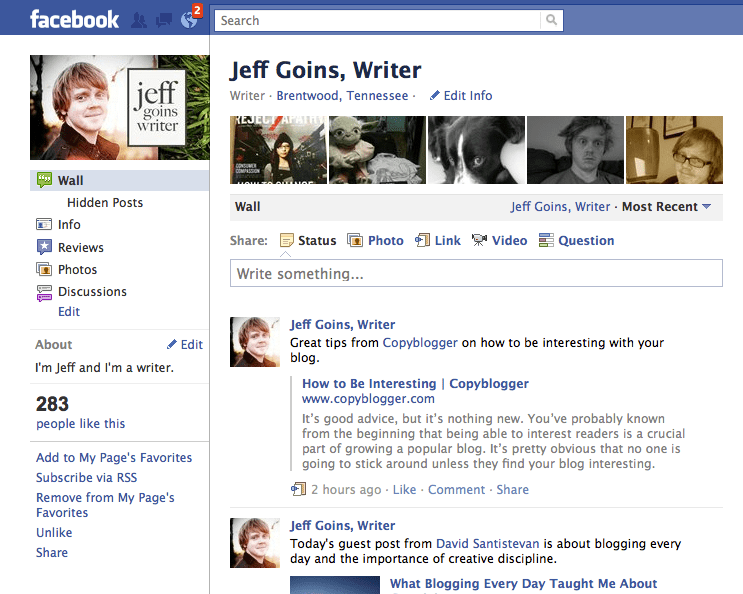Click author name on first post
The image size is (743, 594).
(342, 324)
